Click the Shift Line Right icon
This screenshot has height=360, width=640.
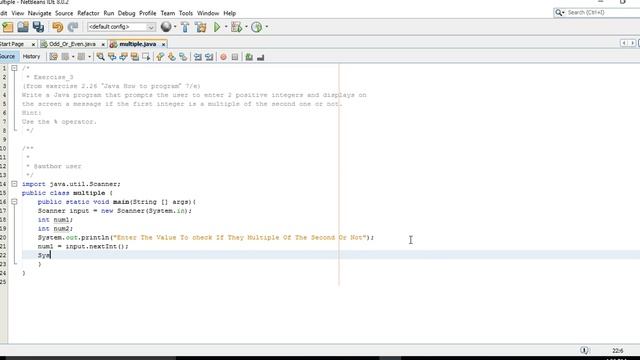click(x=209, y=57)
